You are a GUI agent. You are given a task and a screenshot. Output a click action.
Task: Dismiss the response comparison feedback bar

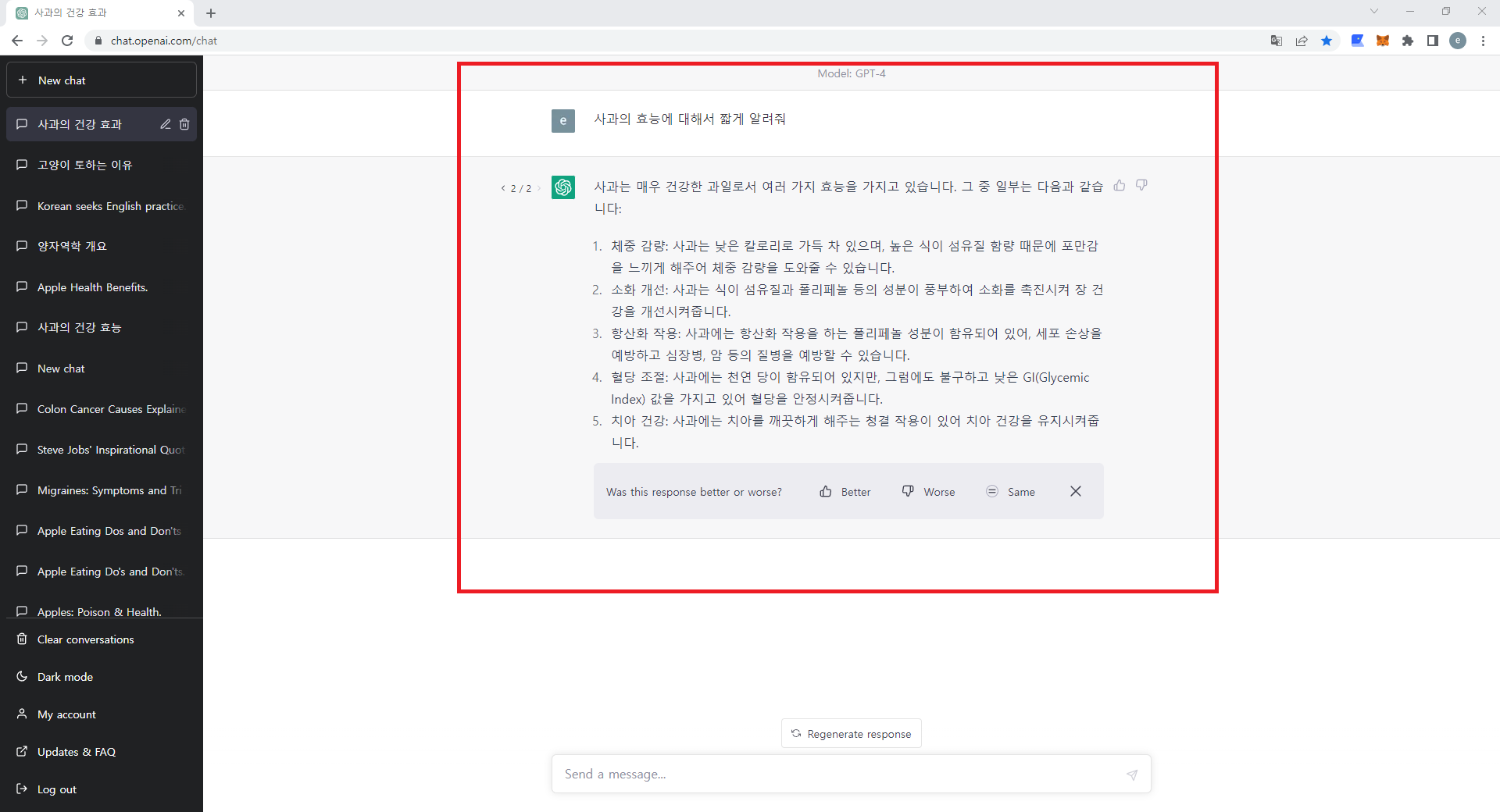pyautogui.click(x=1076, y=491)
